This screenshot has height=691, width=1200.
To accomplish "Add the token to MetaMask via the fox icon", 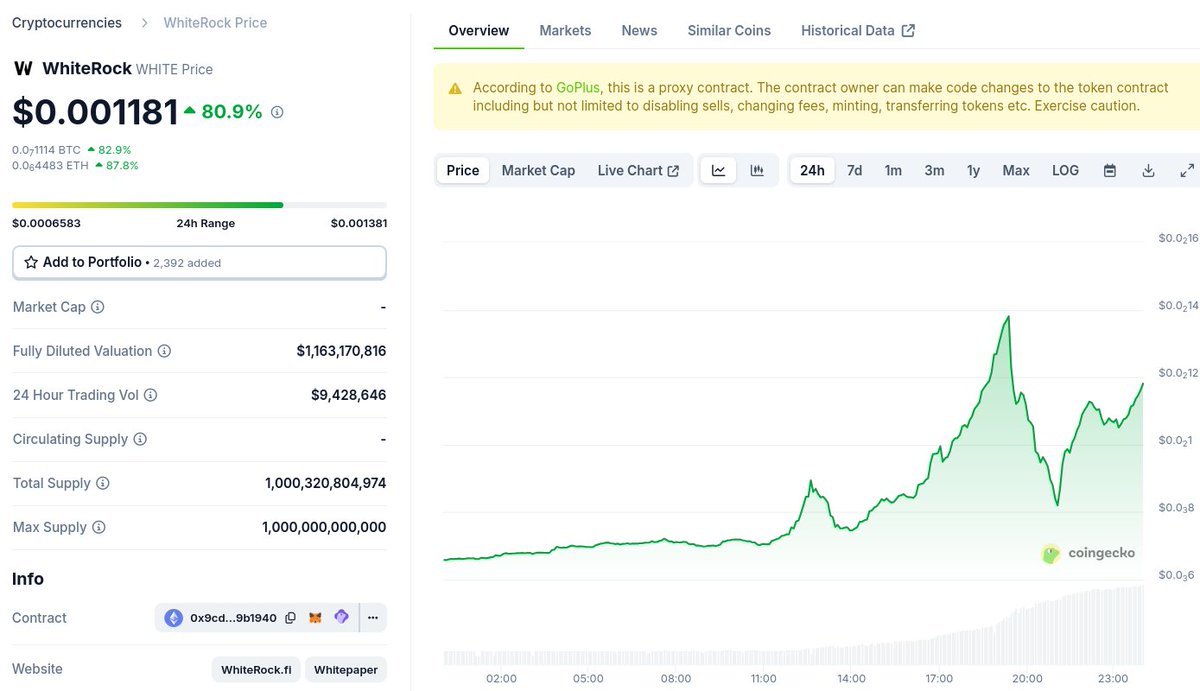I will click(315, 618).
